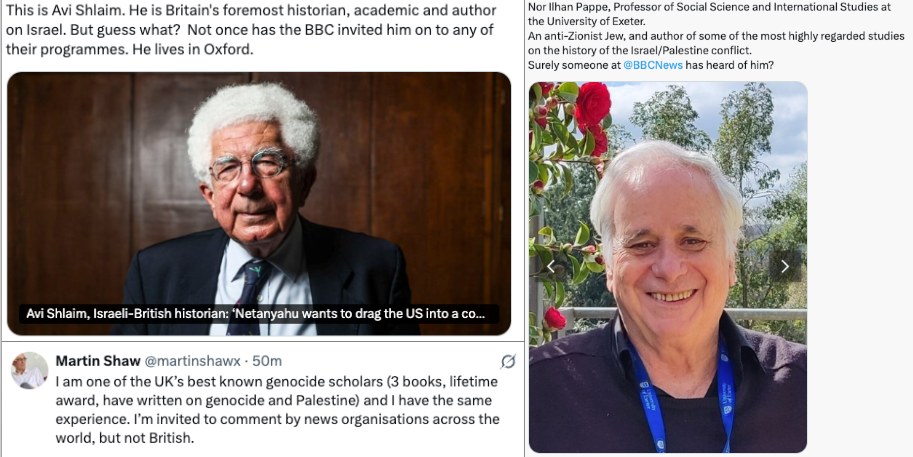Enlarge the smiling man photo with lanyard
The height and width of the screenshot is (457, 913).
668,267
